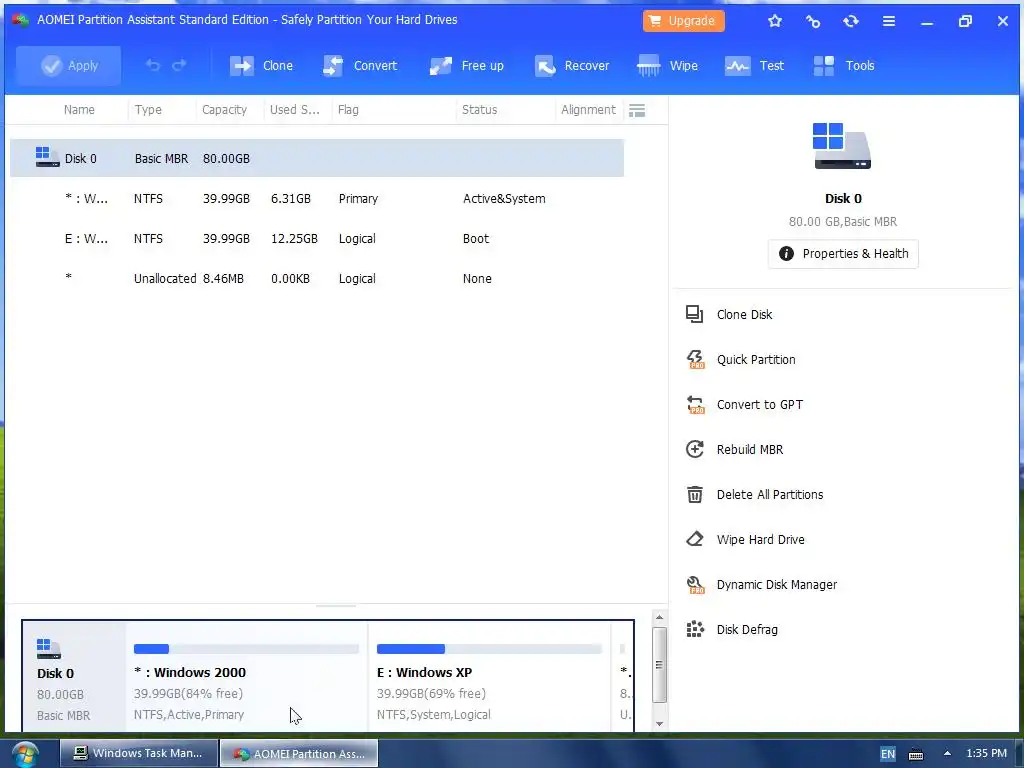The height and width of the screenshot is (768, 1024).
Task: Click the Windows 2000 usage bar
Action: point(246,648)
